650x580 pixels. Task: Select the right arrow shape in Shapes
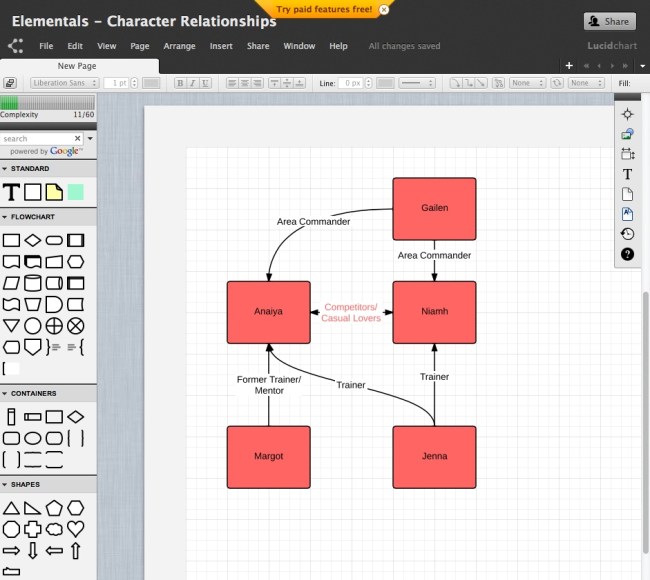coord(11,550)
